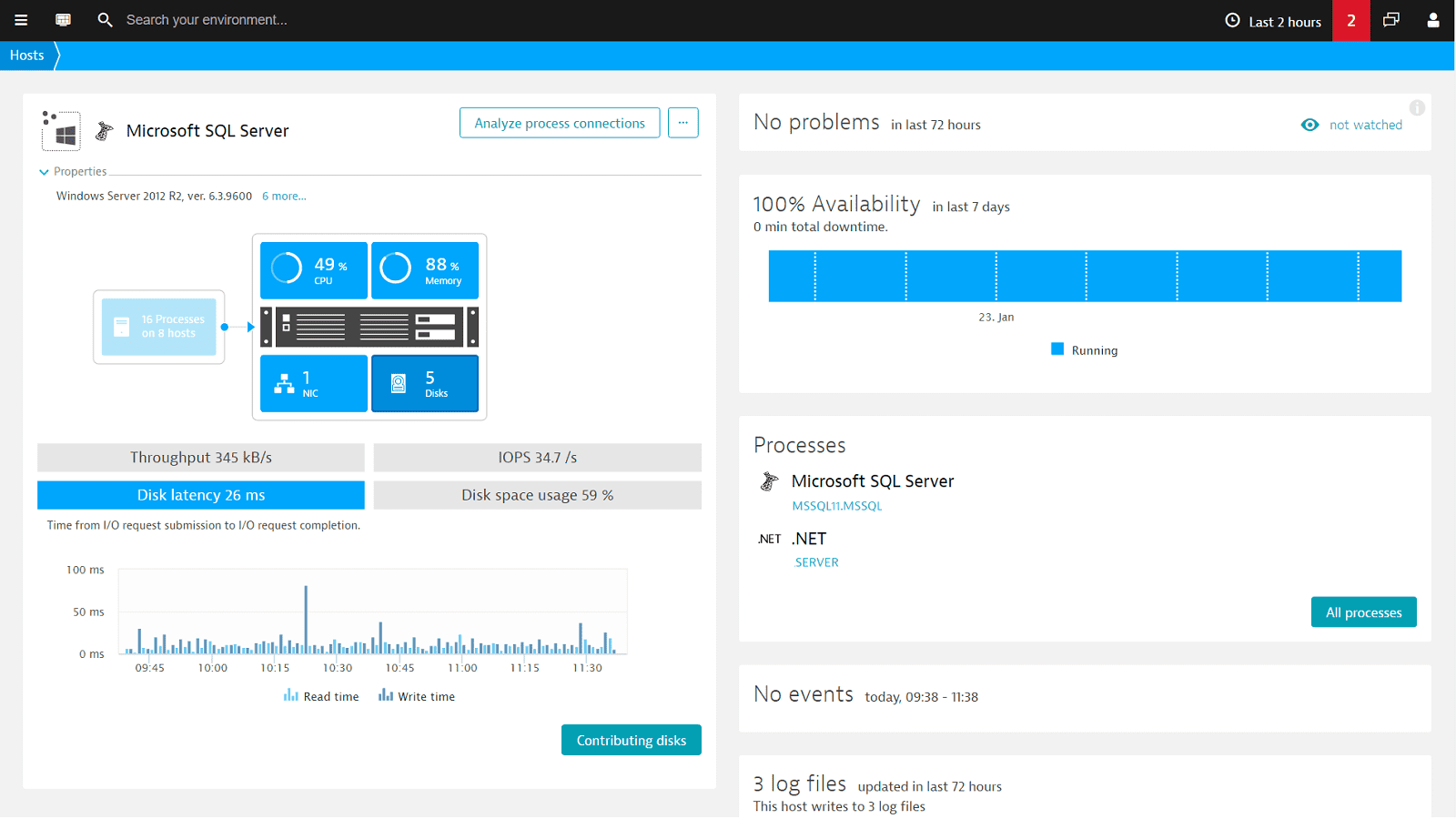Click the 100% Availability heading
1456x819 pixels.
pos(837,204)
